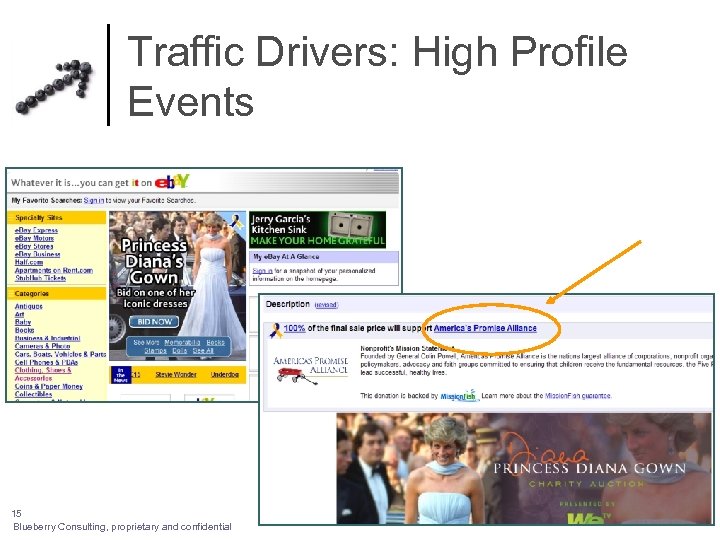Click the slide title 'Traffic Drivers: High Profile Events'
The height and width of the screenshot is (540, 720).
[377, 76]
